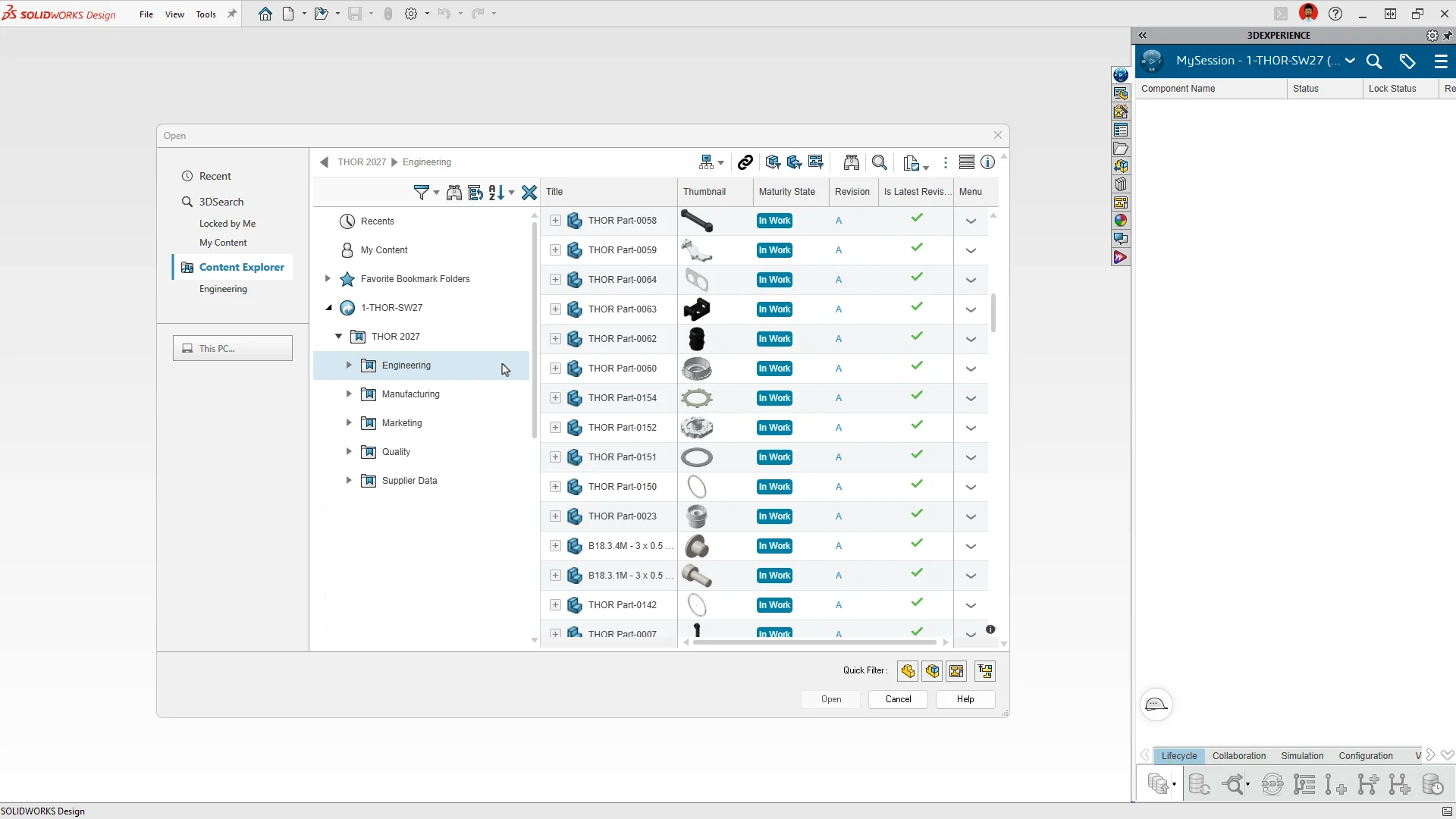Open the hamburger menu in 3DEXPERIENCE panel
Screen dimensions: 1456x819
[1441, 61]
